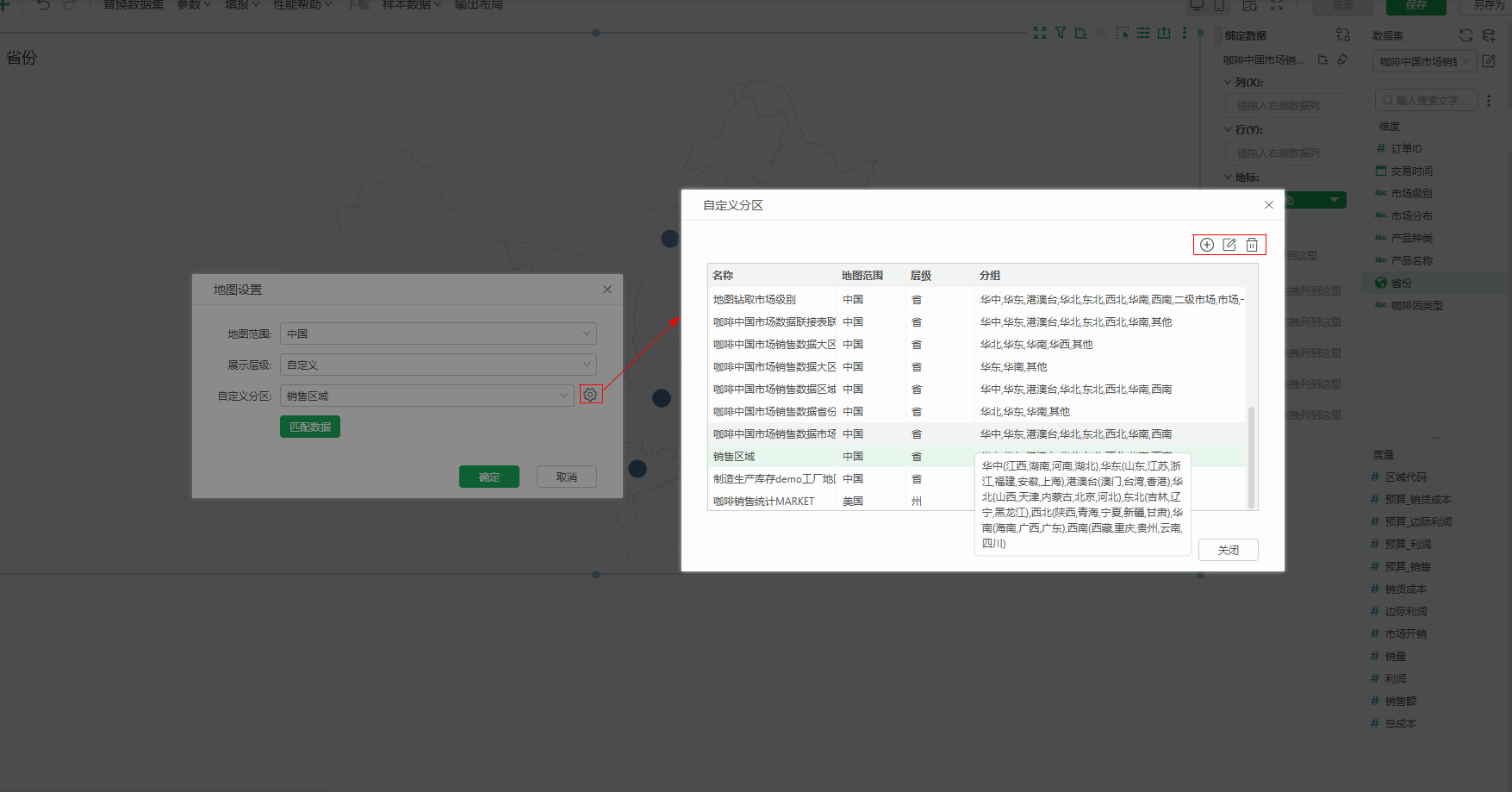The height and width of the screenshot is (792, 1512).
Task: Cancel the map settings dialog
Action: point(567,477)
